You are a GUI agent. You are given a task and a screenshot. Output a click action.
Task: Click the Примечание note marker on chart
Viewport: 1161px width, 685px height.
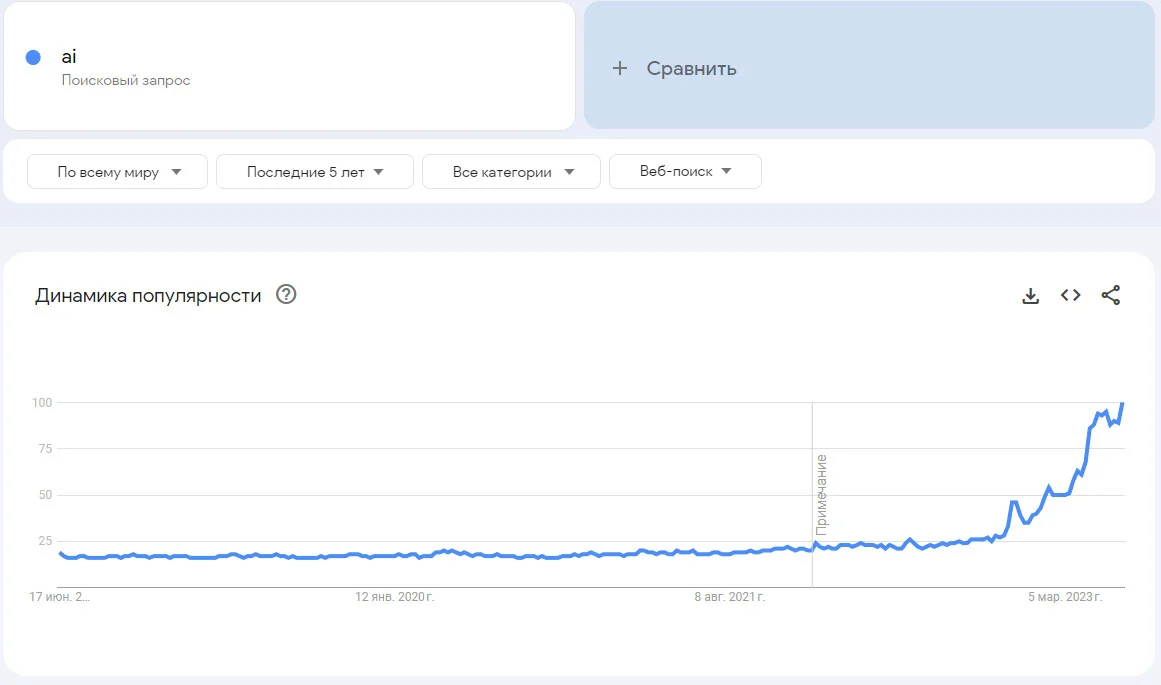click(x=820, y=495)
